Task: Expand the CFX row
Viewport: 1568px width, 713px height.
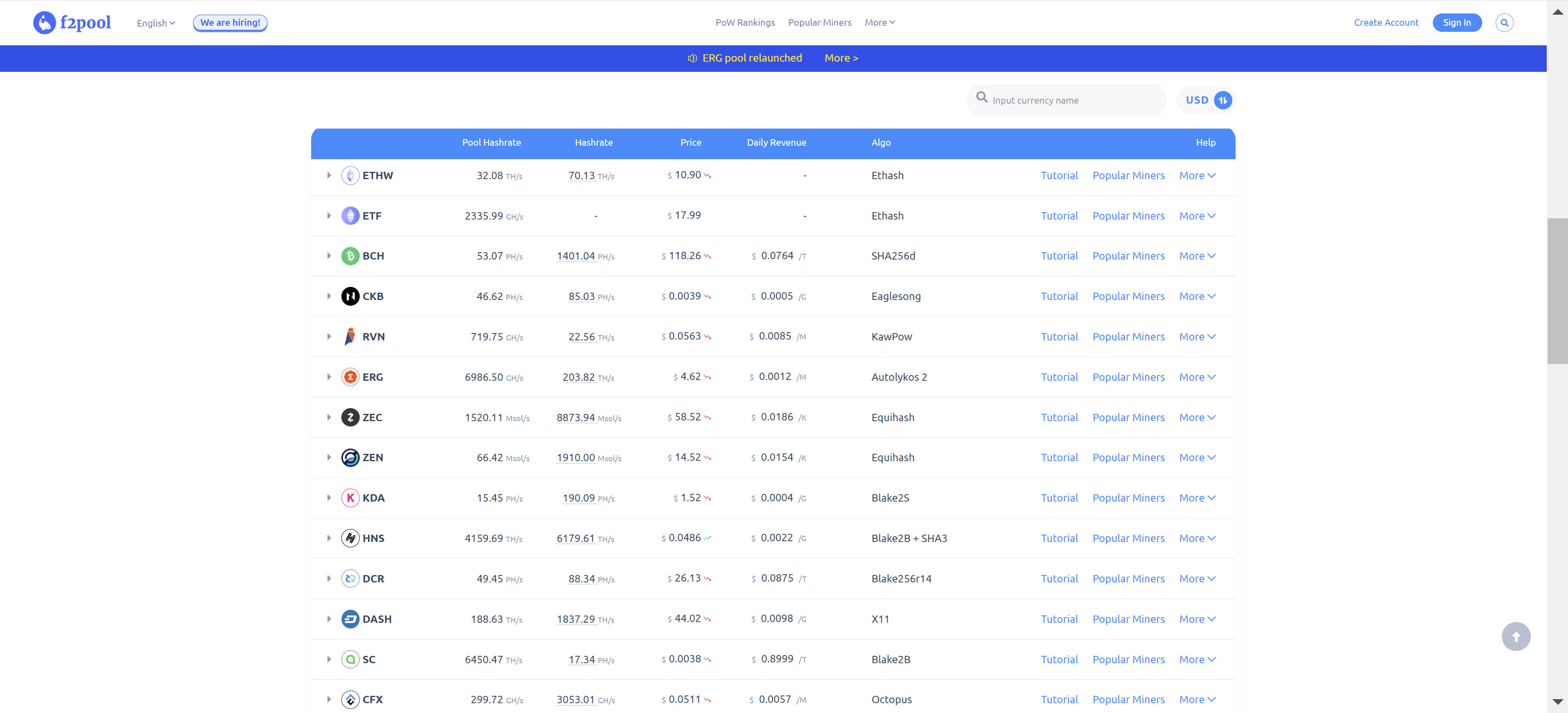Action: [x=329, y=700]
